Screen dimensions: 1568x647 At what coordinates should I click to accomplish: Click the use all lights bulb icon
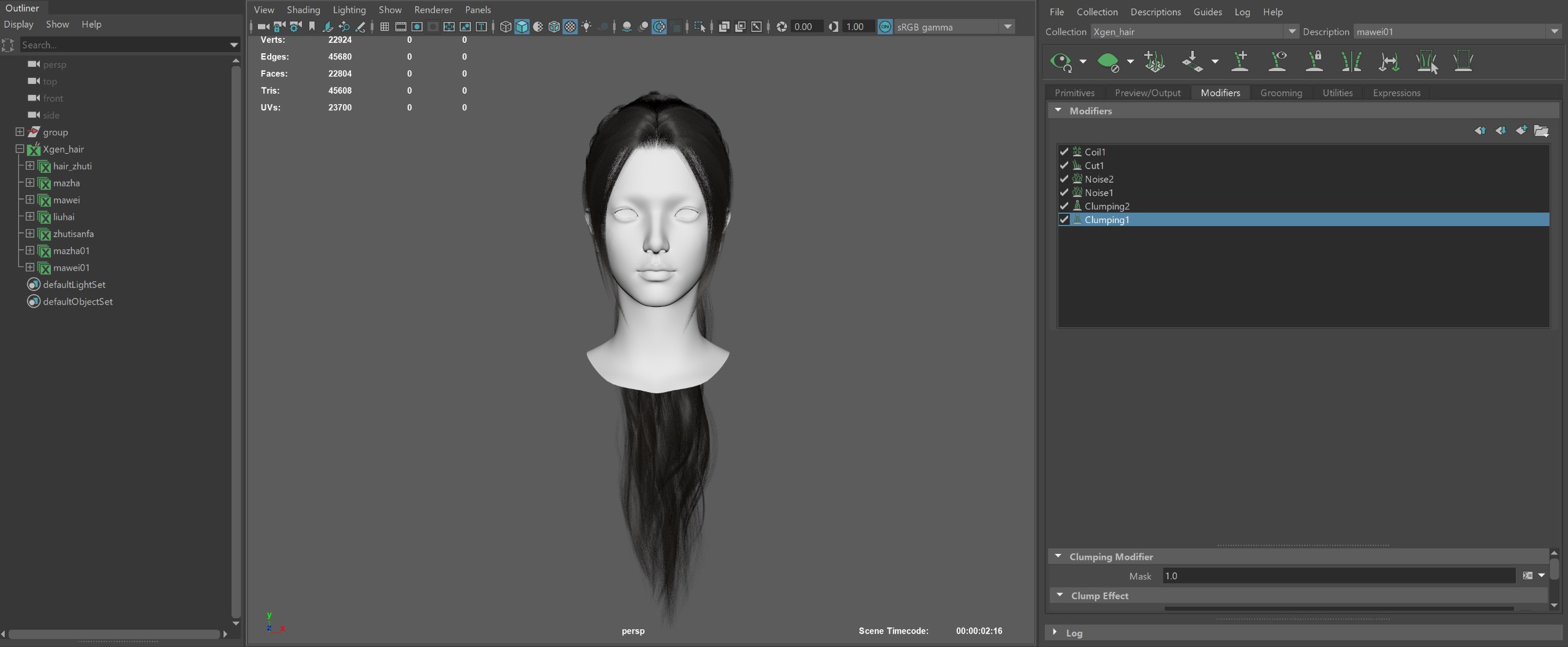click(x=586, y=27)
